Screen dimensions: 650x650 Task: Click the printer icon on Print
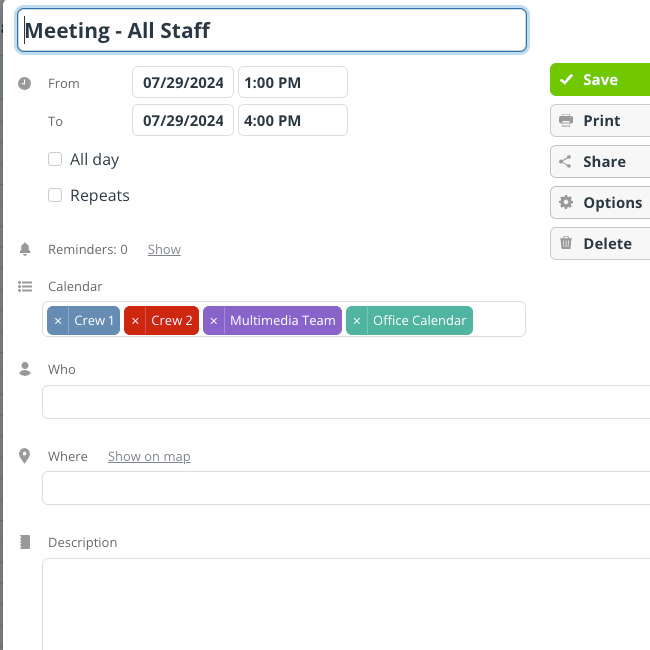566,121
